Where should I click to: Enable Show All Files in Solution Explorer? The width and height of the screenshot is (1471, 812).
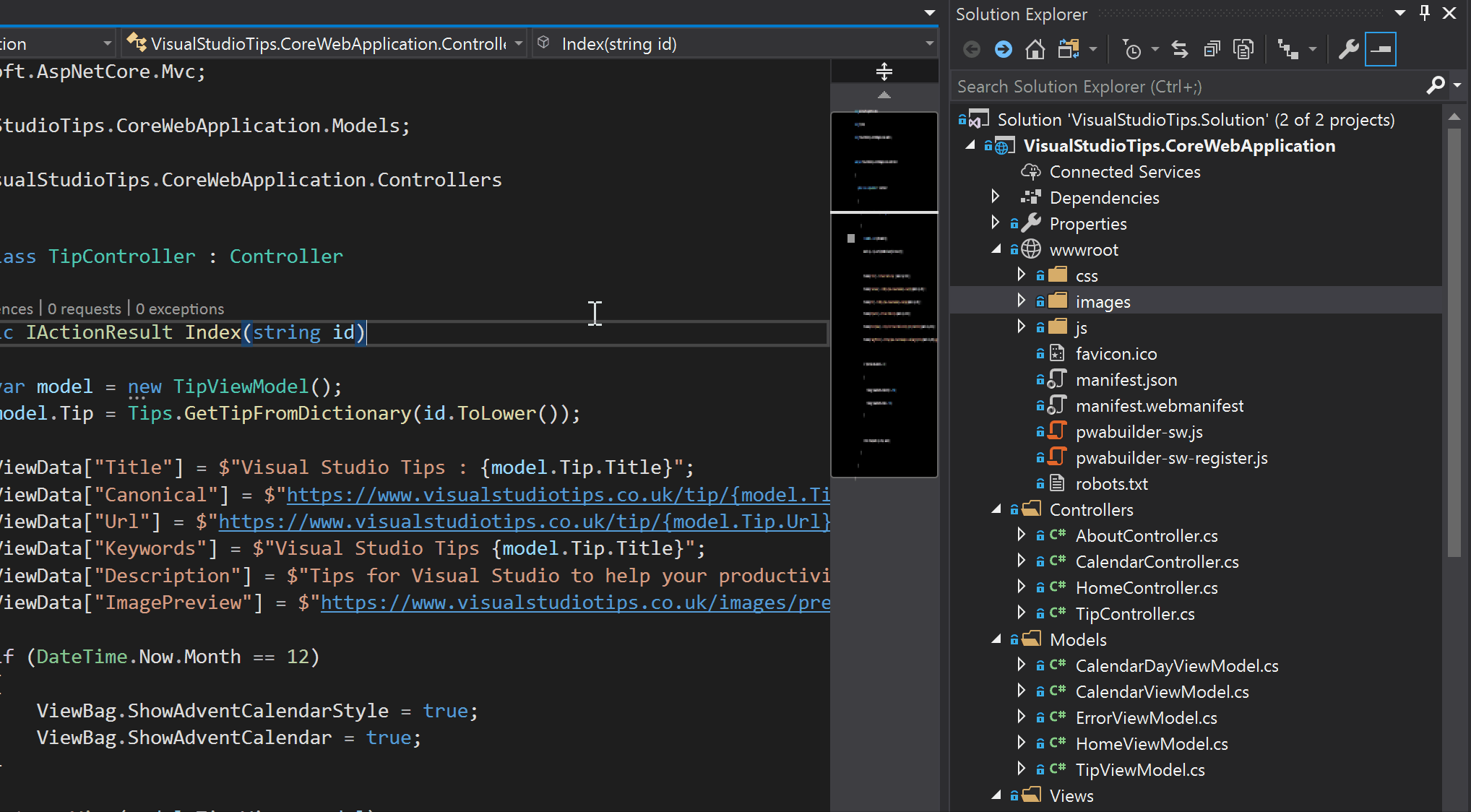coord(1243,49)
